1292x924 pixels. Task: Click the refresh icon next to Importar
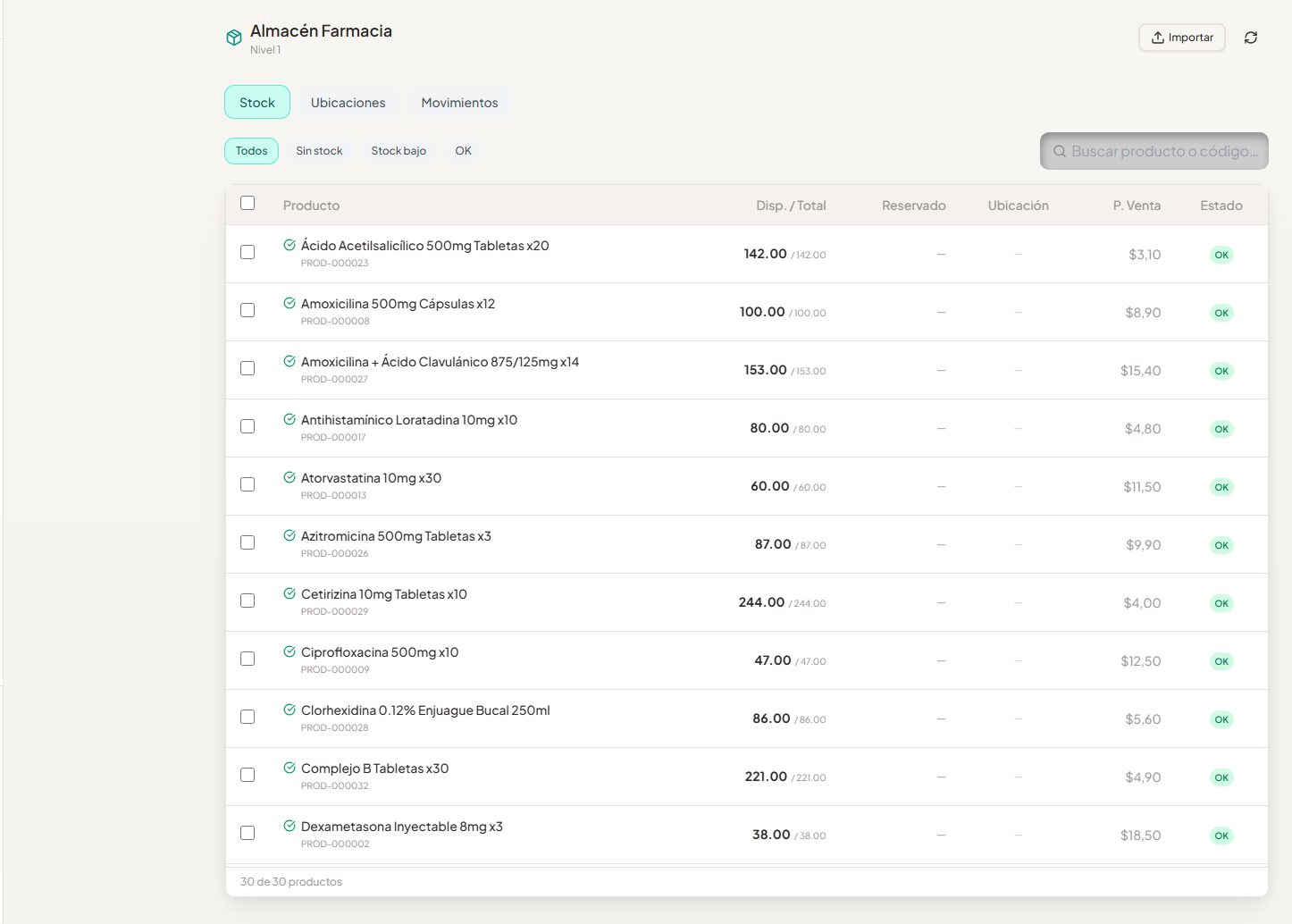1250,38
